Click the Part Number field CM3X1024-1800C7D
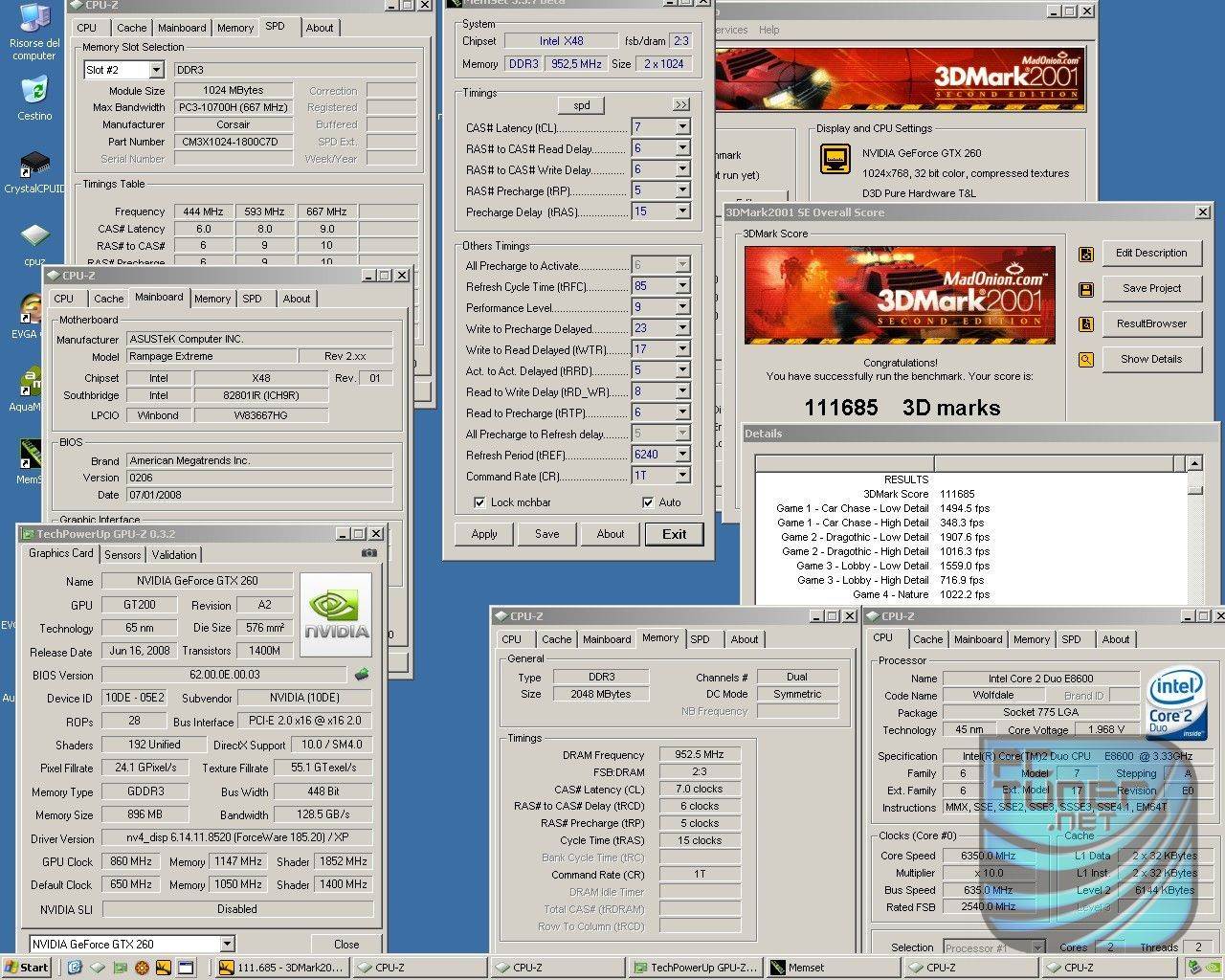1225x980 pixels. pyautogui.click(x=234, y=142)
